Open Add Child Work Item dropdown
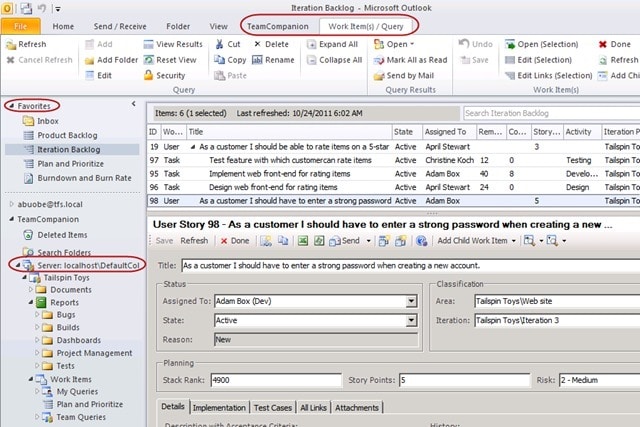Image resolution: width=640 pixels, height=427 pixels. (513, 241)
